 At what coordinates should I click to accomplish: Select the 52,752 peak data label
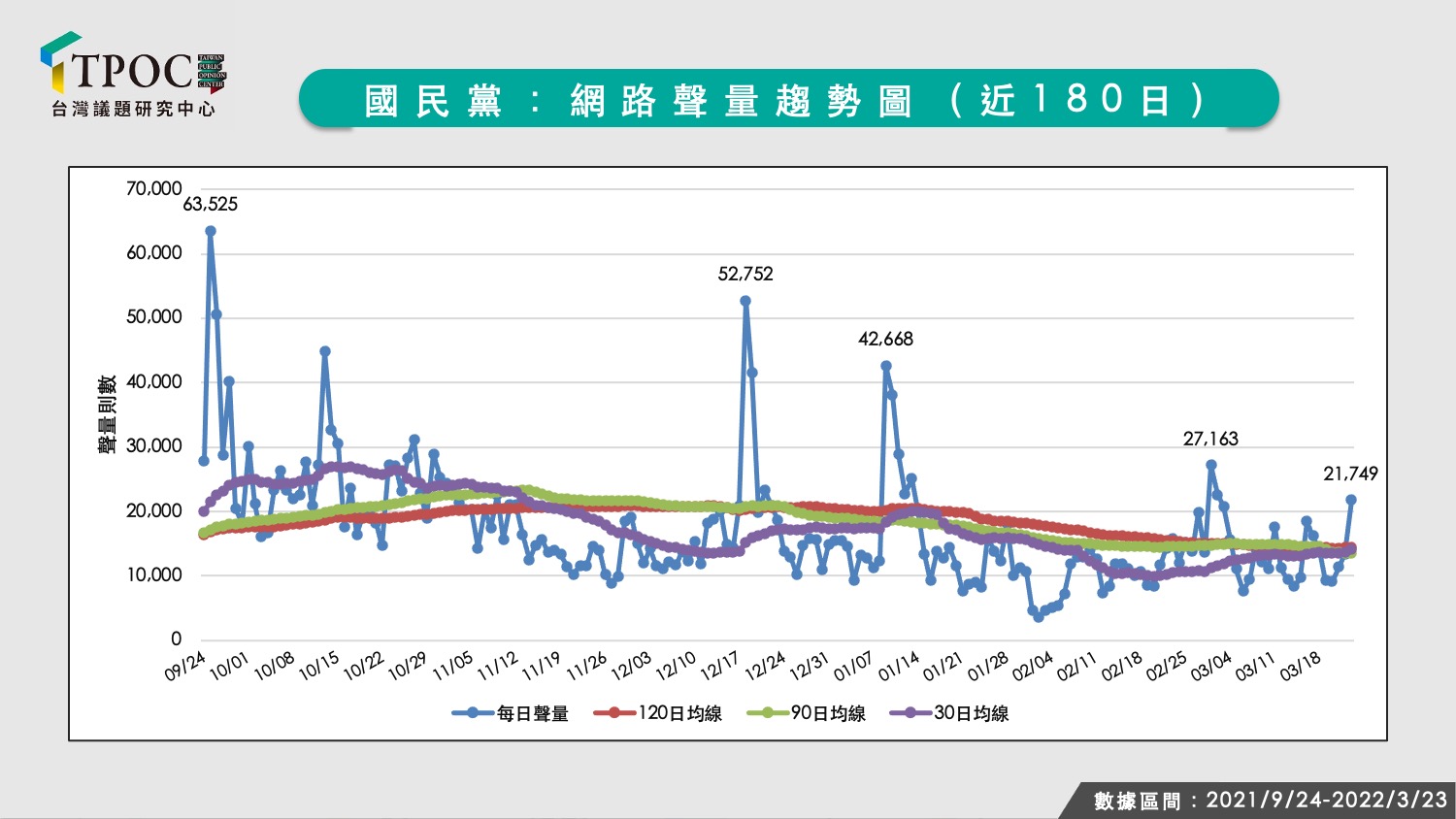point(745,275)
